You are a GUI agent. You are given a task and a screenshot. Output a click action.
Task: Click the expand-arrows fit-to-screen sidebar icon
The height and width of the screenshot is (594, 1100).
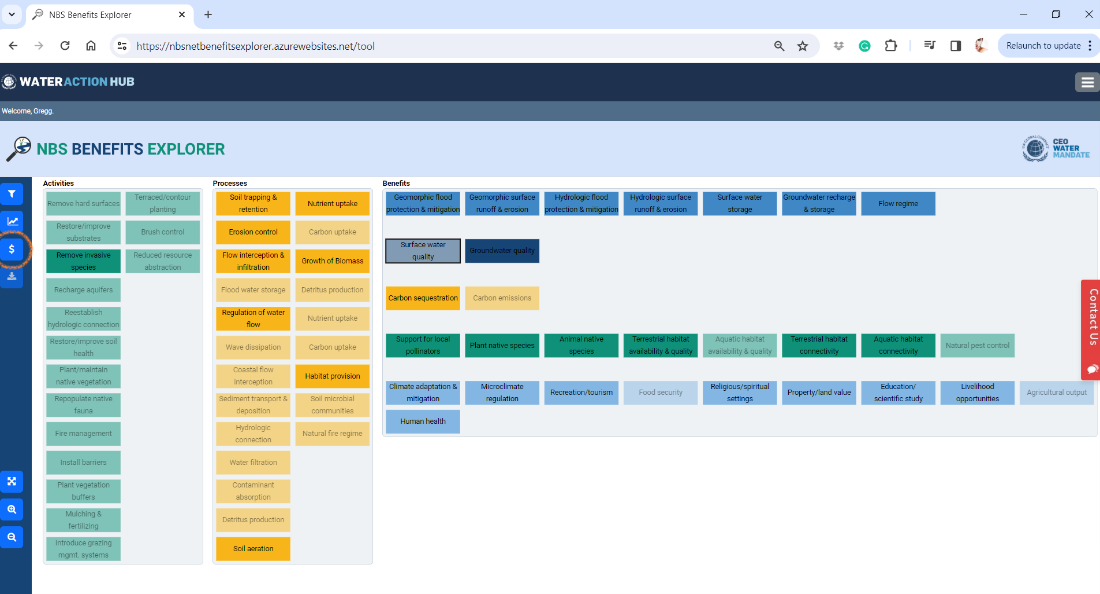coord(12,482)
